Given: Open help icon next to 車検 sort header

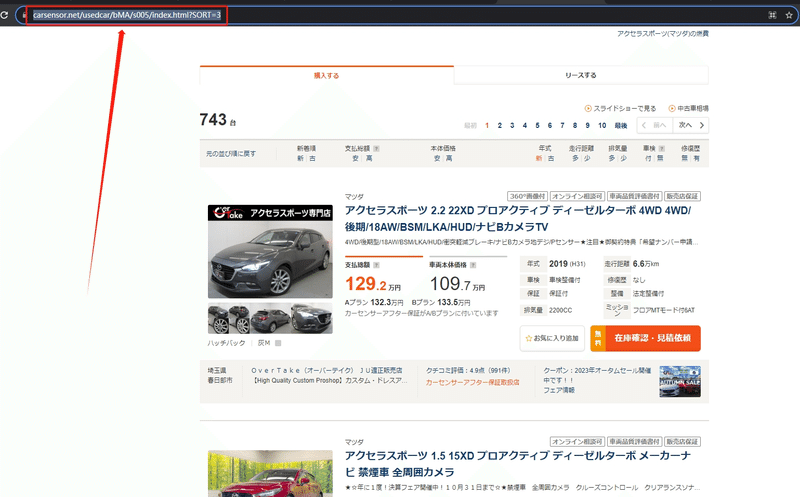Looking at the screenshot, I should point(662,148).
